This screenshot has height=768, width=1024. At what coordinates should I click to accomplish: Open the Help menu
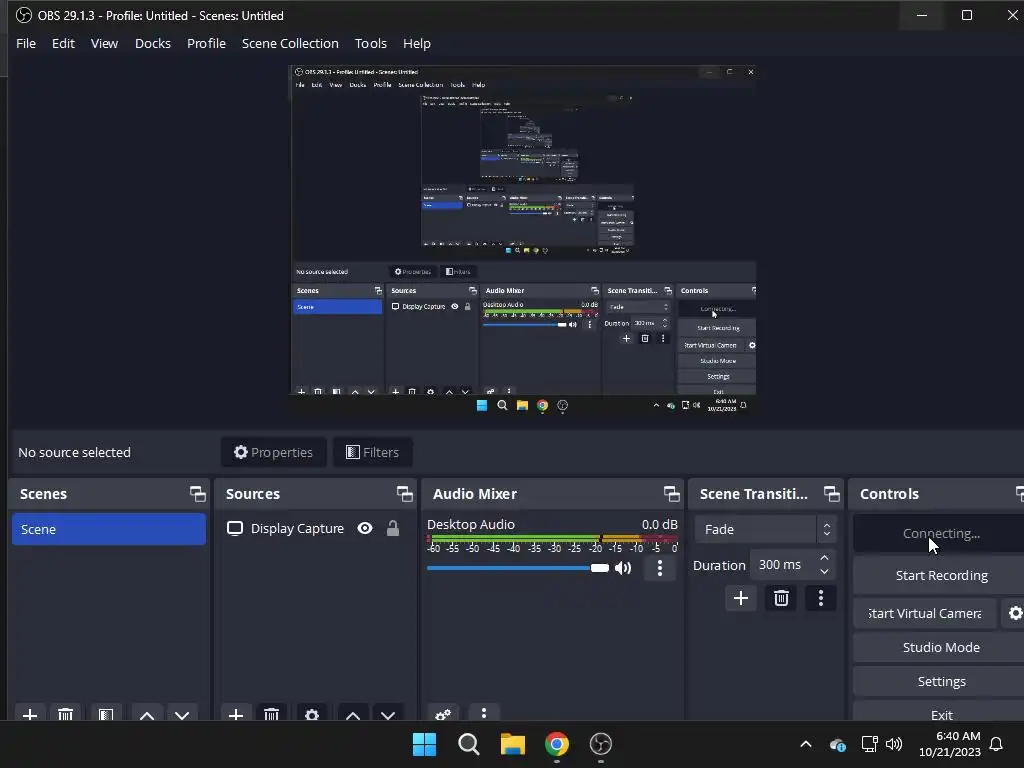click(417, 43)
